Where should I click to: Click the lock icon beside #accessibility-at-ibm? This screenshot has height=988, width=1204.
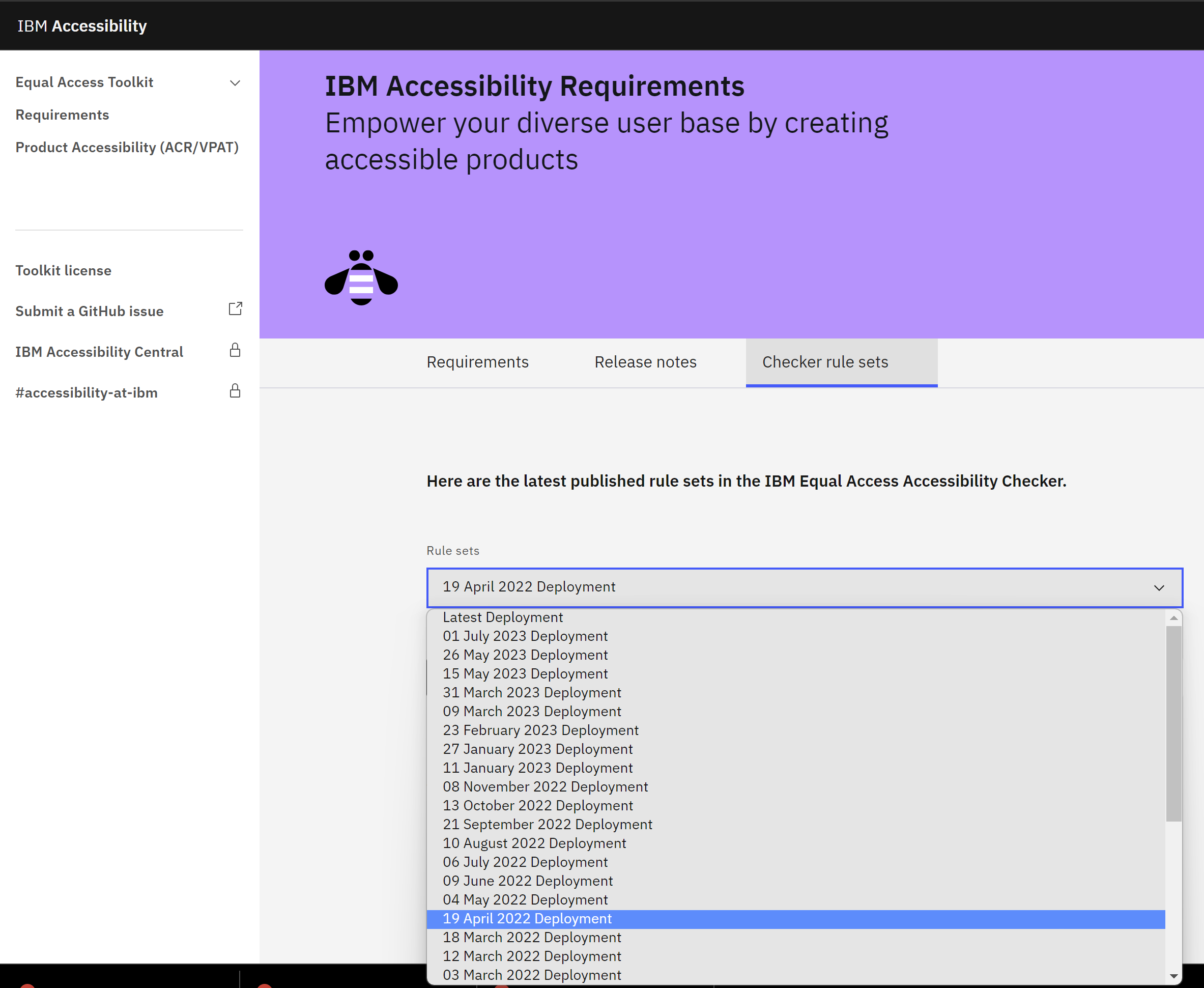point(235,391)
